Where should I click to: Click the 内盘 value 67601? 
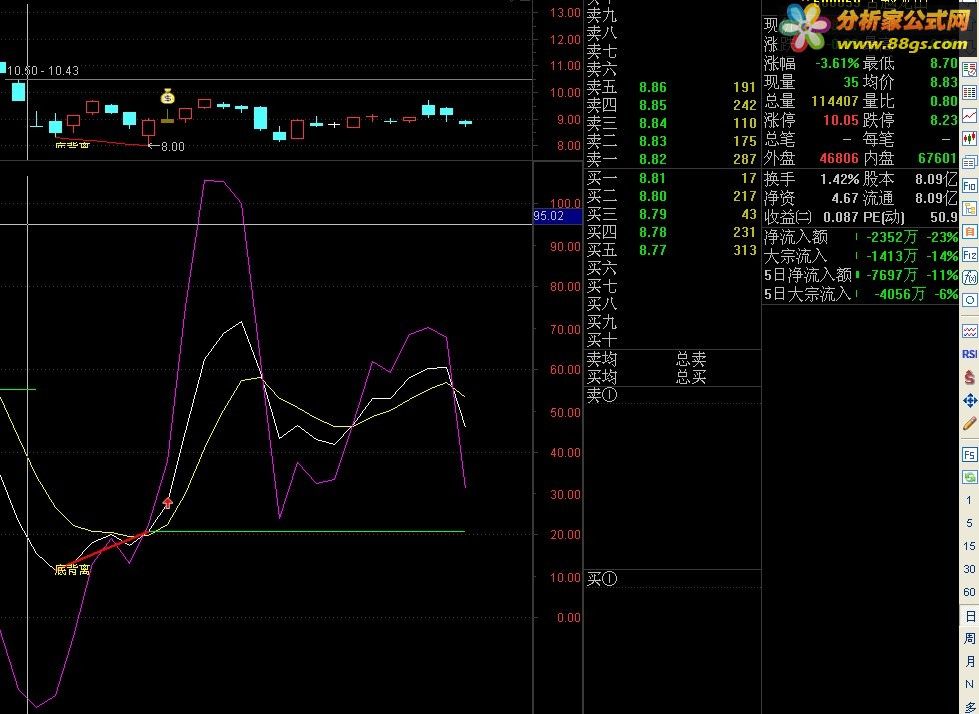[x=937, y=159]
